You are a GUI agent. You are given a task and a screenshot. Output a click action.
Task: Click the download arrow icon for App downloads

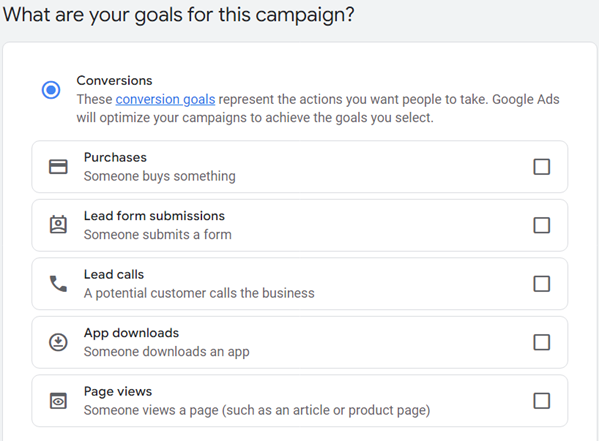tap(58, 342)
